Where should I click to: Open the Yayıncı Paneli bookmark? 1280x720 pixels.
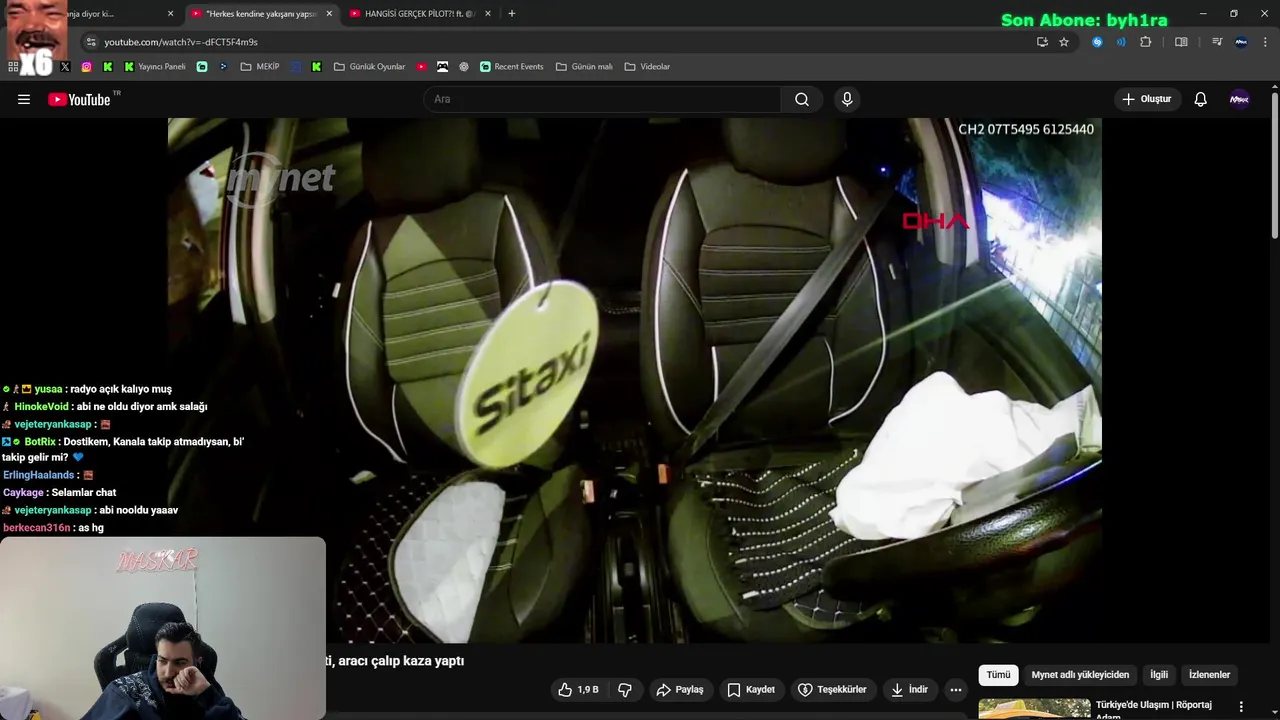click(x=155, y=67)
